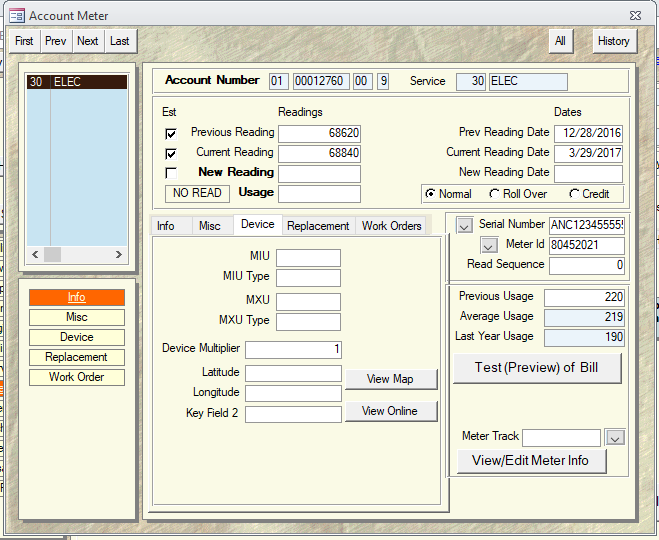Click Test (Preview) of Bill button
Screen dimensions: 659x540
point(537,368)
